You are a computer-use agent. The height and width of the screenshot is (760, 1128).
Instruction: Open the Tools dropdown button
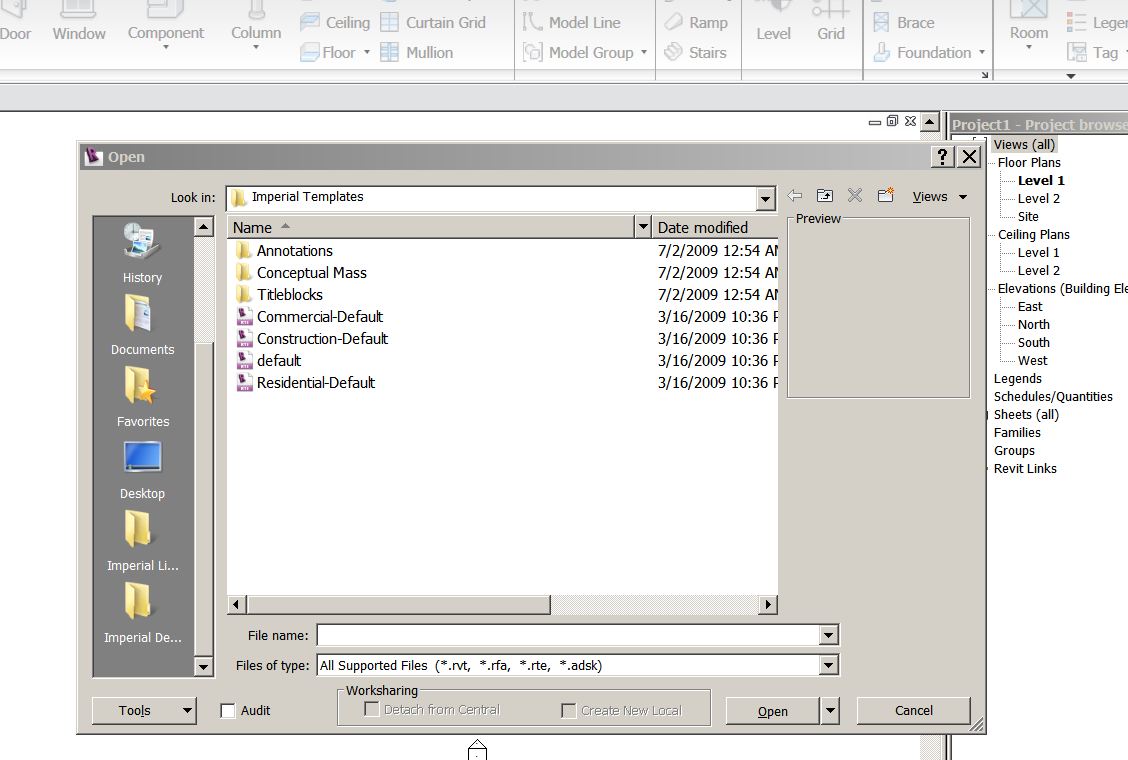point(145,711)
